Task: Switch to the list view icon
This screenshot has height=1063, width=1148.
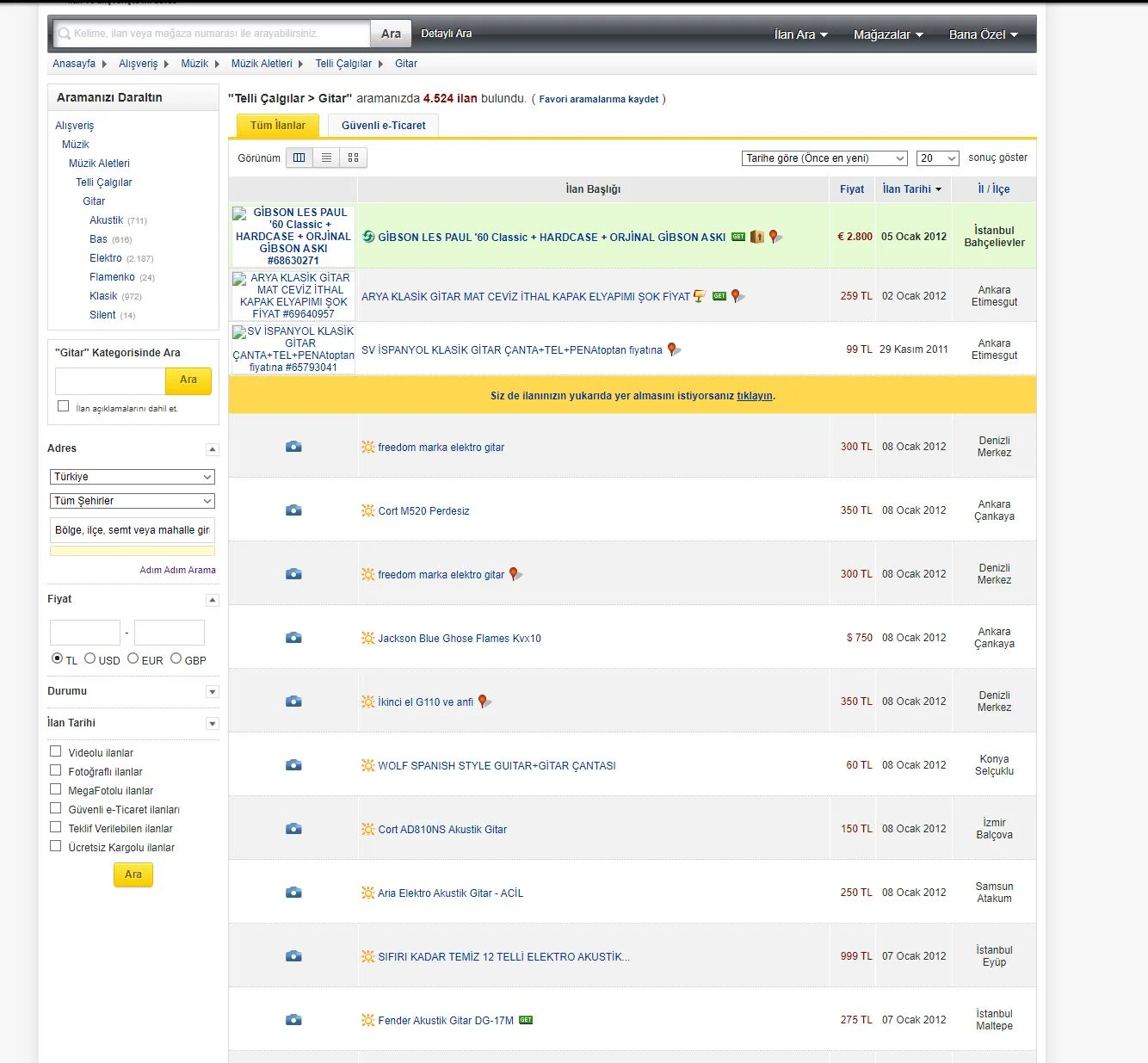Action: pos(326,158)
